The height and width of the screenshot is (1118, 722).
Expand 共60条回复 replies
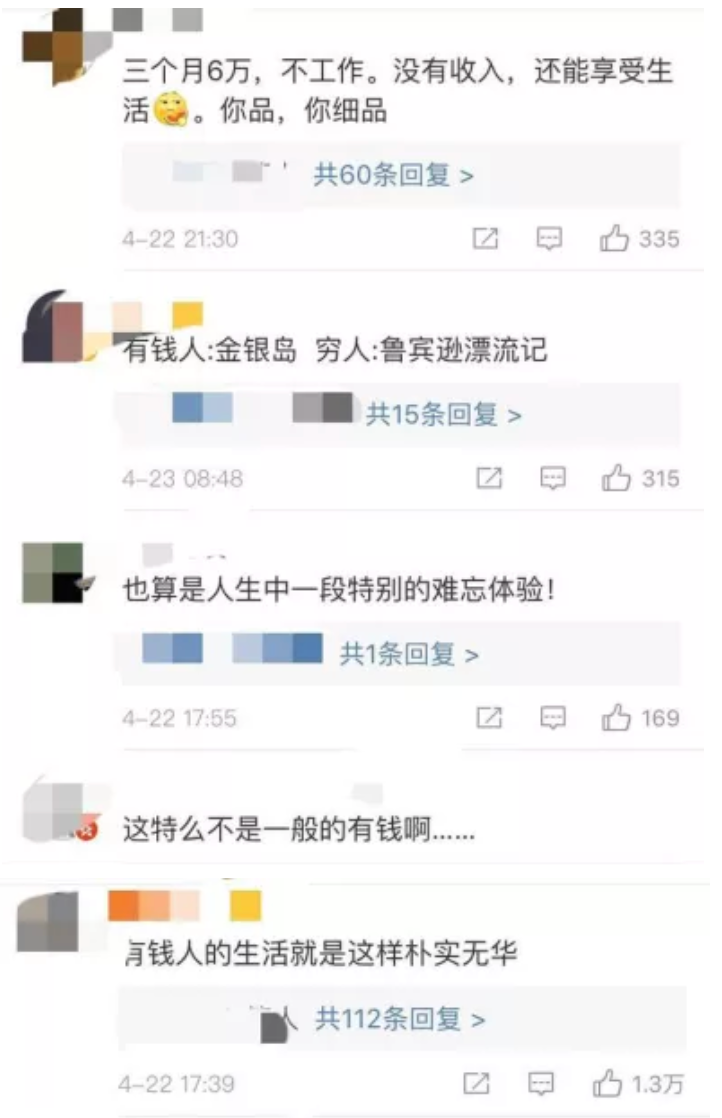click(x=393, y=175)
